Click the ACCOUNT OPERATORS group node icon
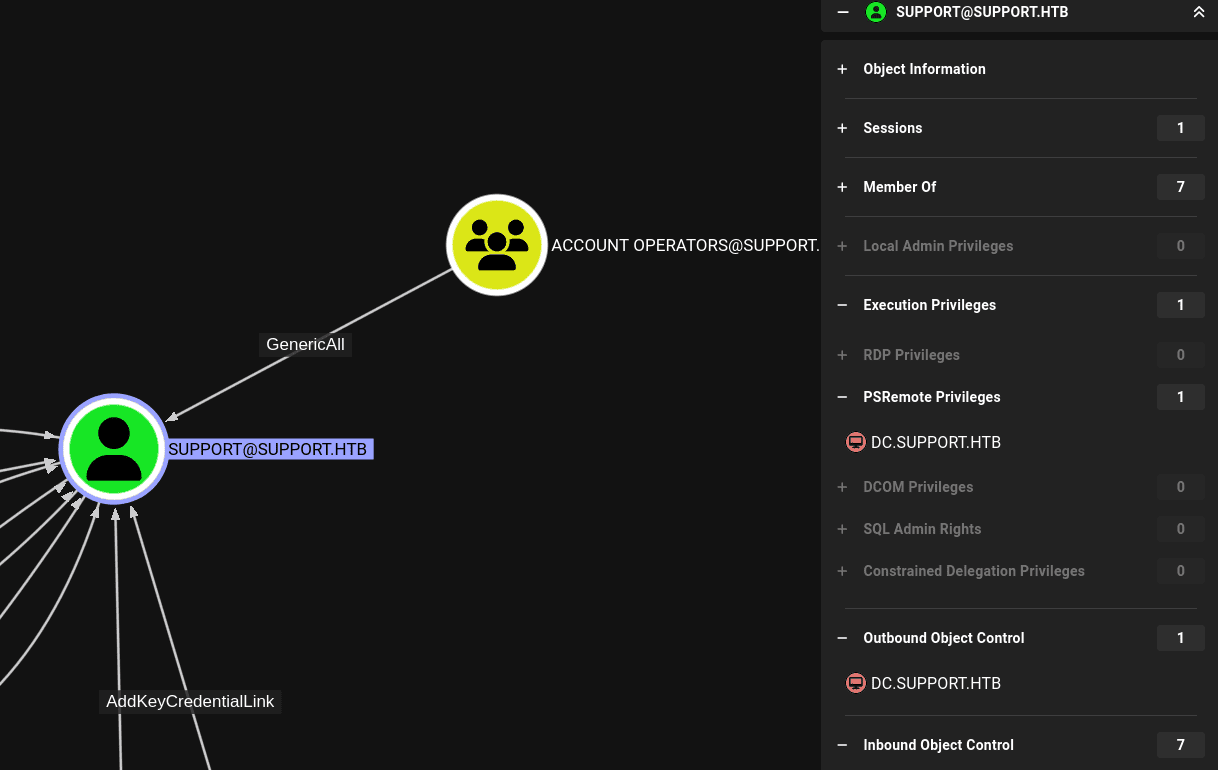Image resolution: width=1218 pixels, height=770 pixels. 496,245
